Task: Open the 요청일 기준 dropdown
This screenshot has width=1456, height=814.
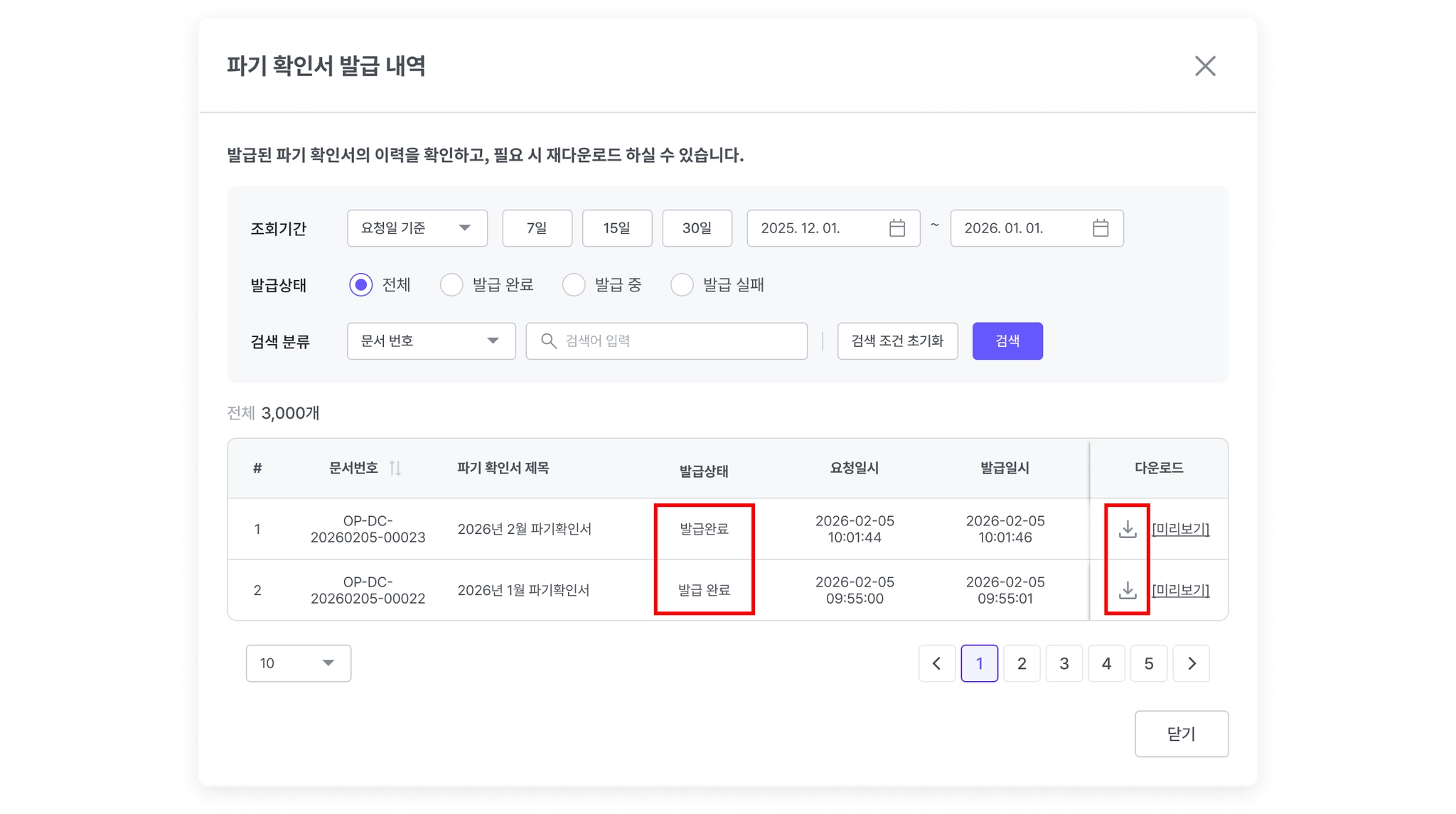Action: [x=417, y=228]
